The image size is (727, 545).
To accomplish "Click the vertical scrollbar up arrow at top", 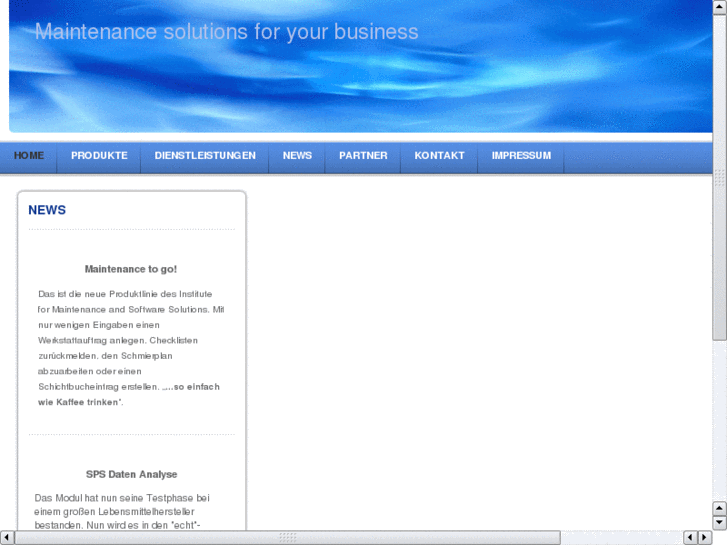I will (x=720, y=7).
